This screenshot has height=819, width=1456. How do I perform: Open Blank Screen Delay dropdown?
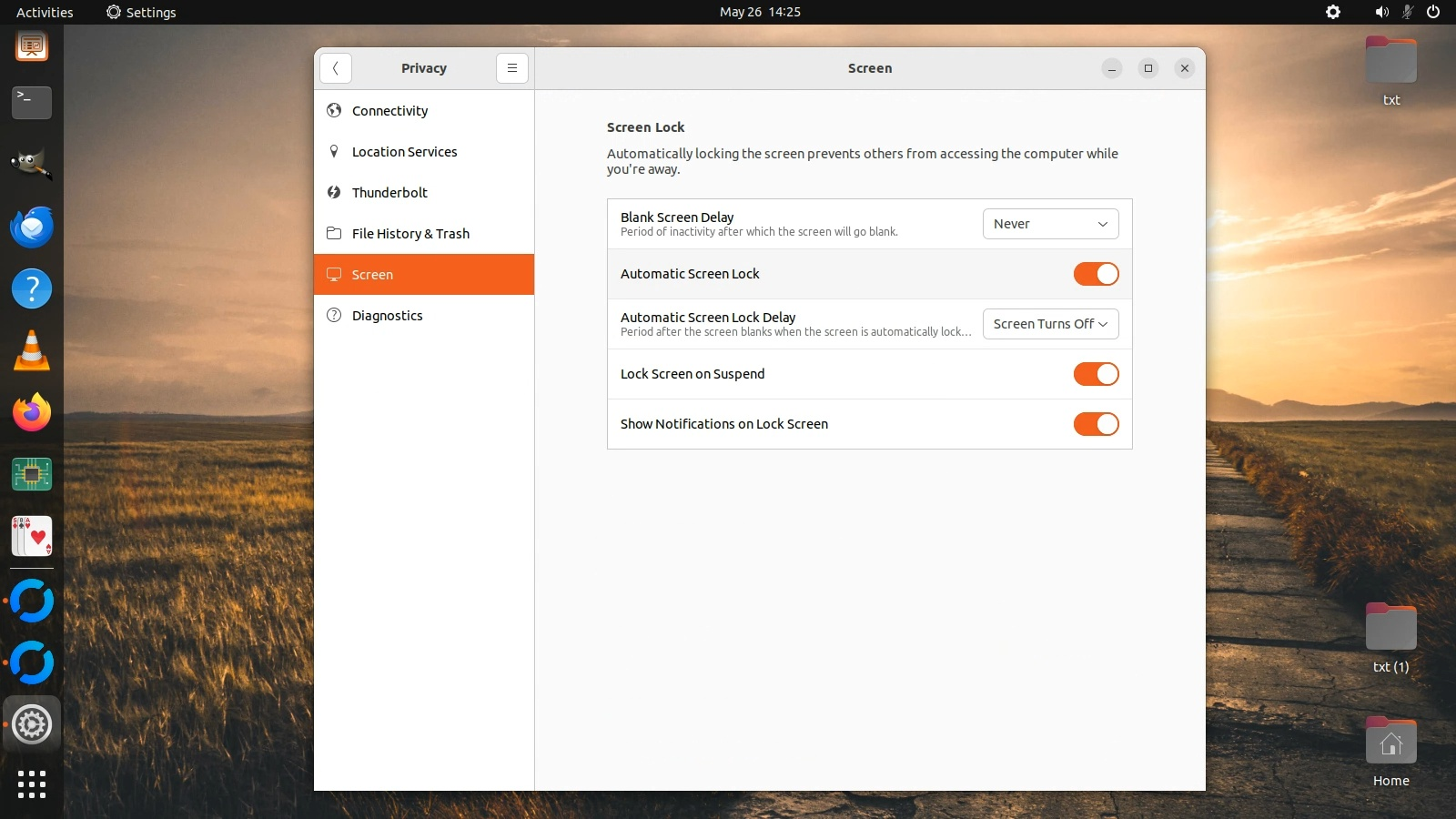point(1050,224)
